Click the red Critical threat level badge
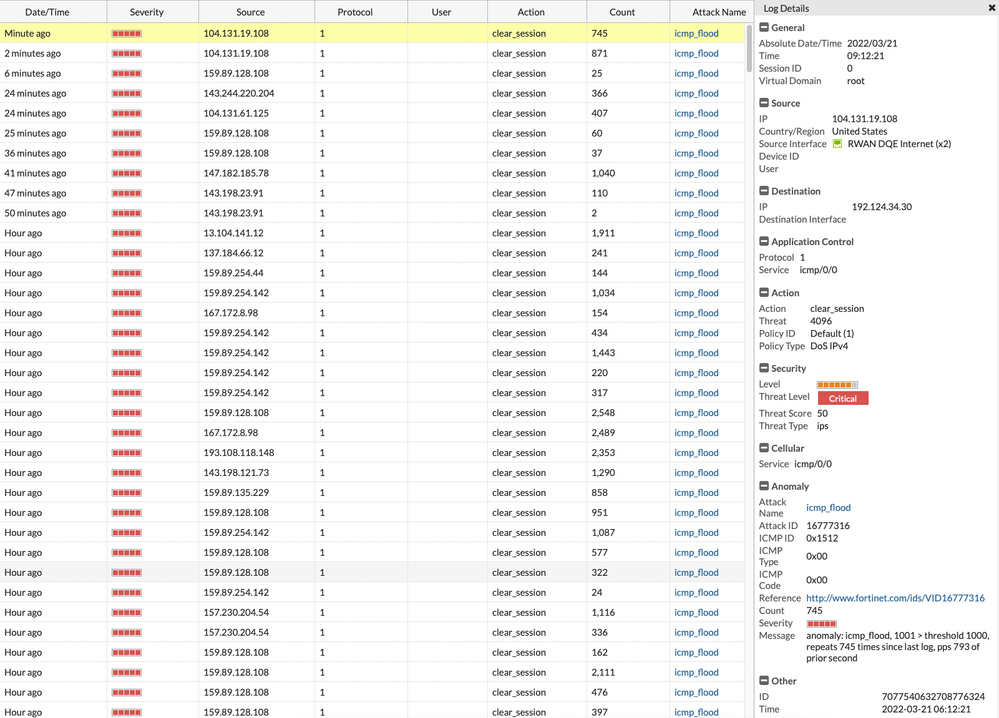The height and width of the screenshot is (718, 999). [x=843, y=398]
